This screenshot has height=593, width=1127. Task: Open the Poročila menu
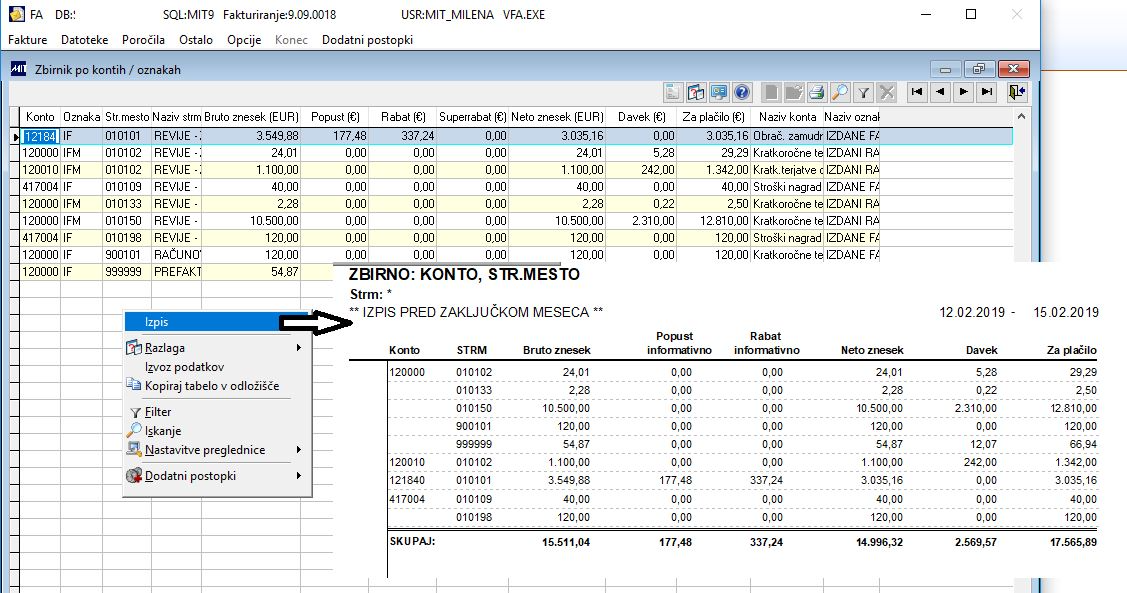(144, 40)
